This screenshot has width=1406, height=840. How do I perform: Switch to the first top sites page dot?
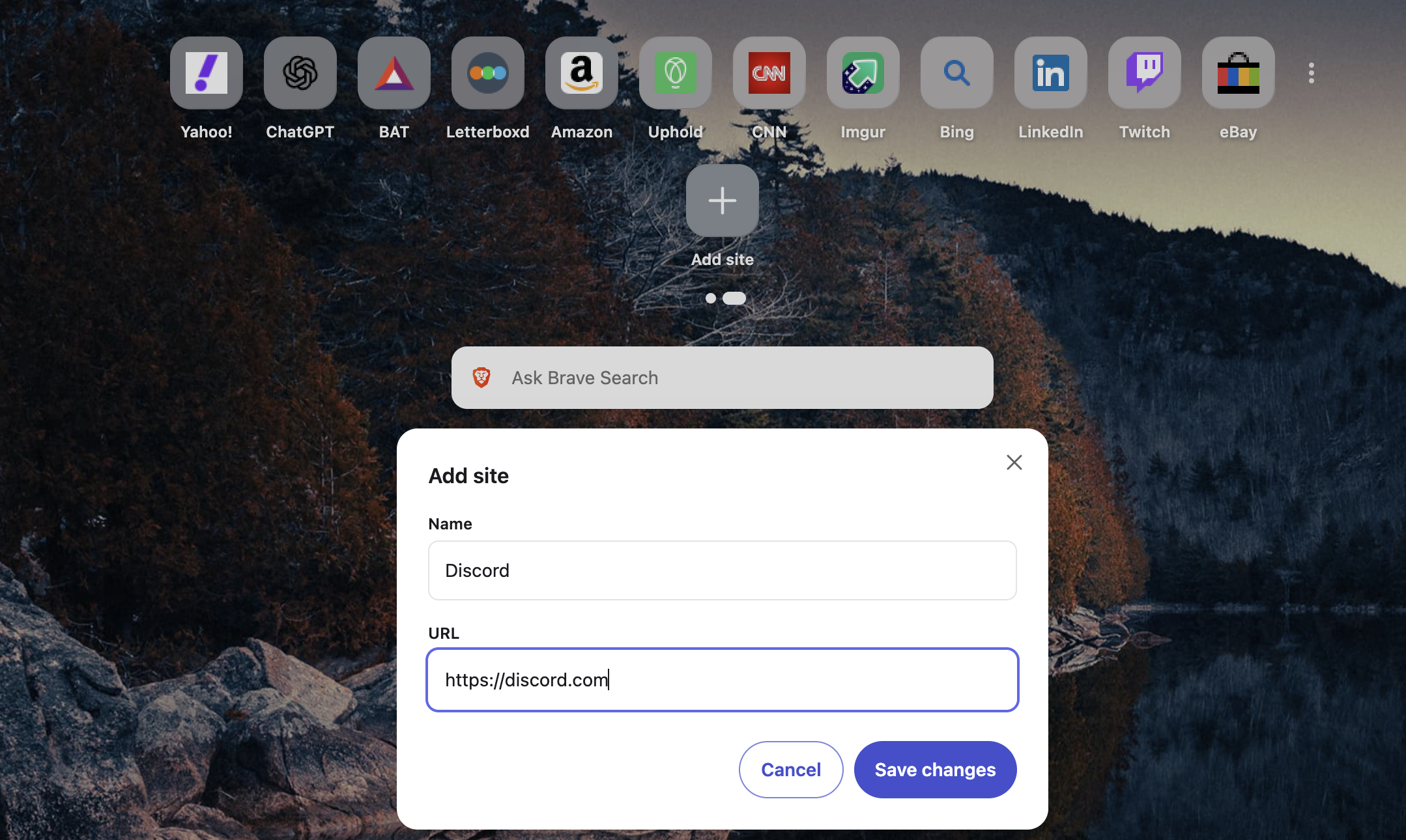tap(711, 298)
